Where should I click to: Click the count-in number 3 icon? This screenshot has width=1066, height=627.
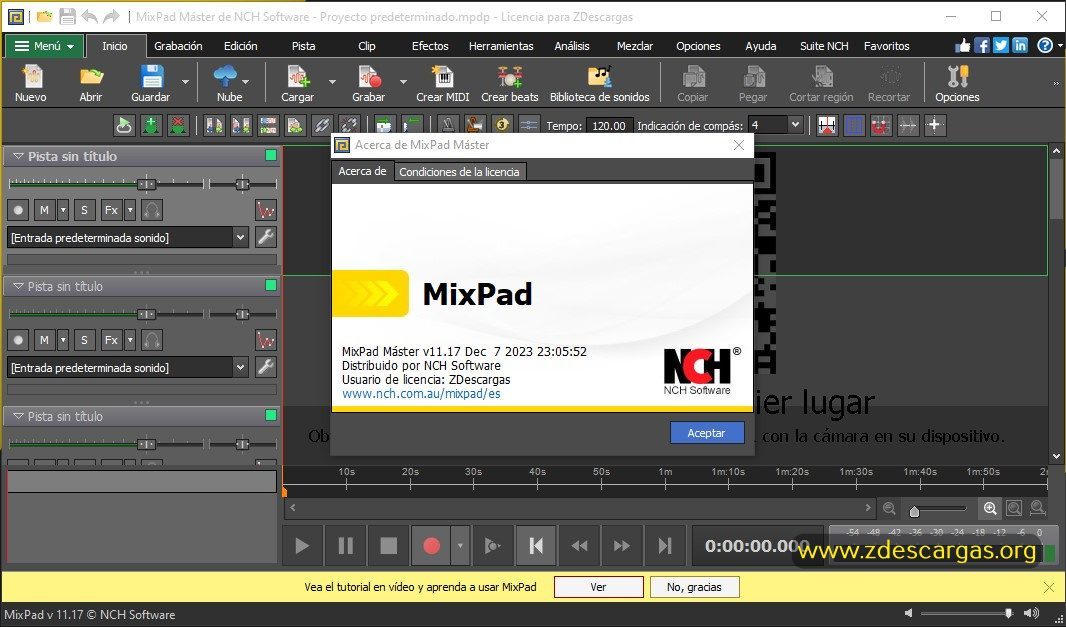pos(502,125)
